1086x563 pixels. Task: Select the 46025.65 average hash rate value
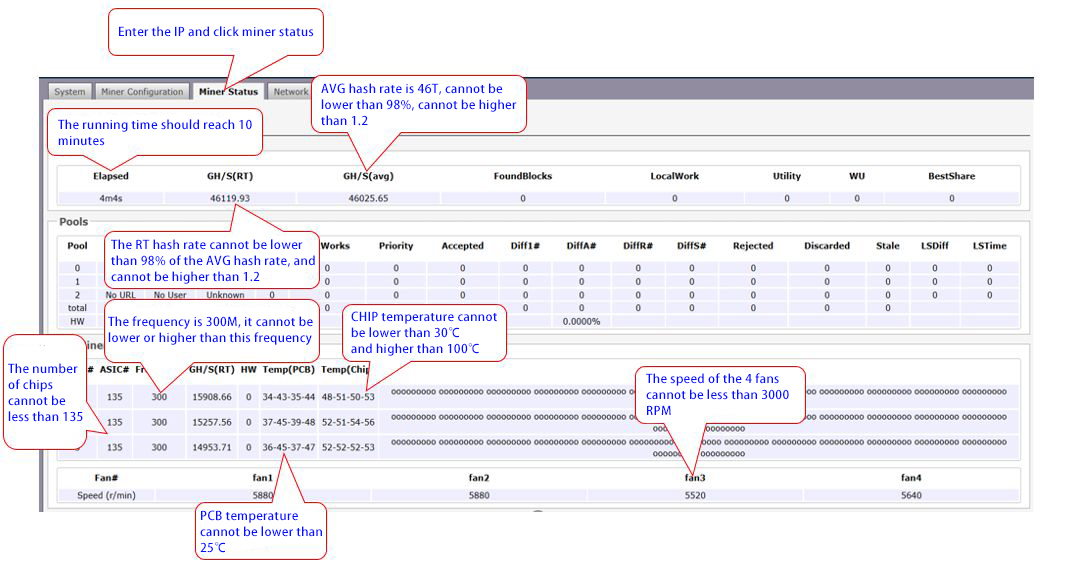click(x=367, y=198)
